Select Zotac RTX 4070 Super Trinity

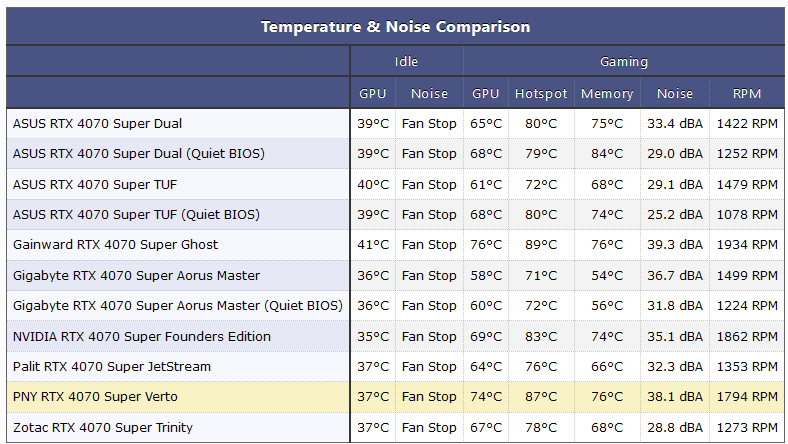pos(103,428)
